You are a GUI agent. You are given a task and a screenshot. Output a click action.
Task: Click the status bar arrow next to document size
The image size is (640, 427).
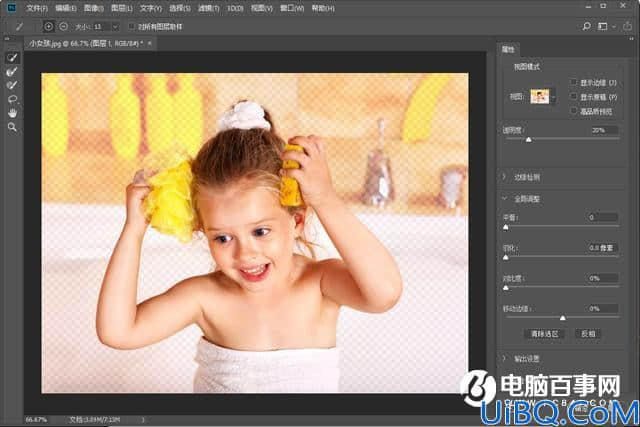[x=143, y=420]
